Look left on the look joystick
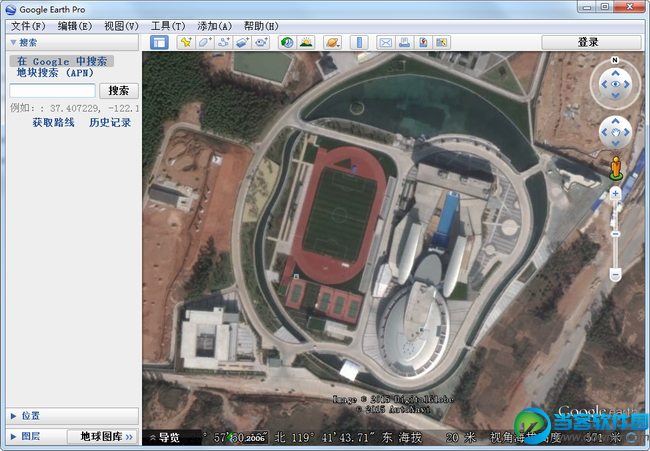This screenshot has width=650, height=451. [x=604, y=85]
